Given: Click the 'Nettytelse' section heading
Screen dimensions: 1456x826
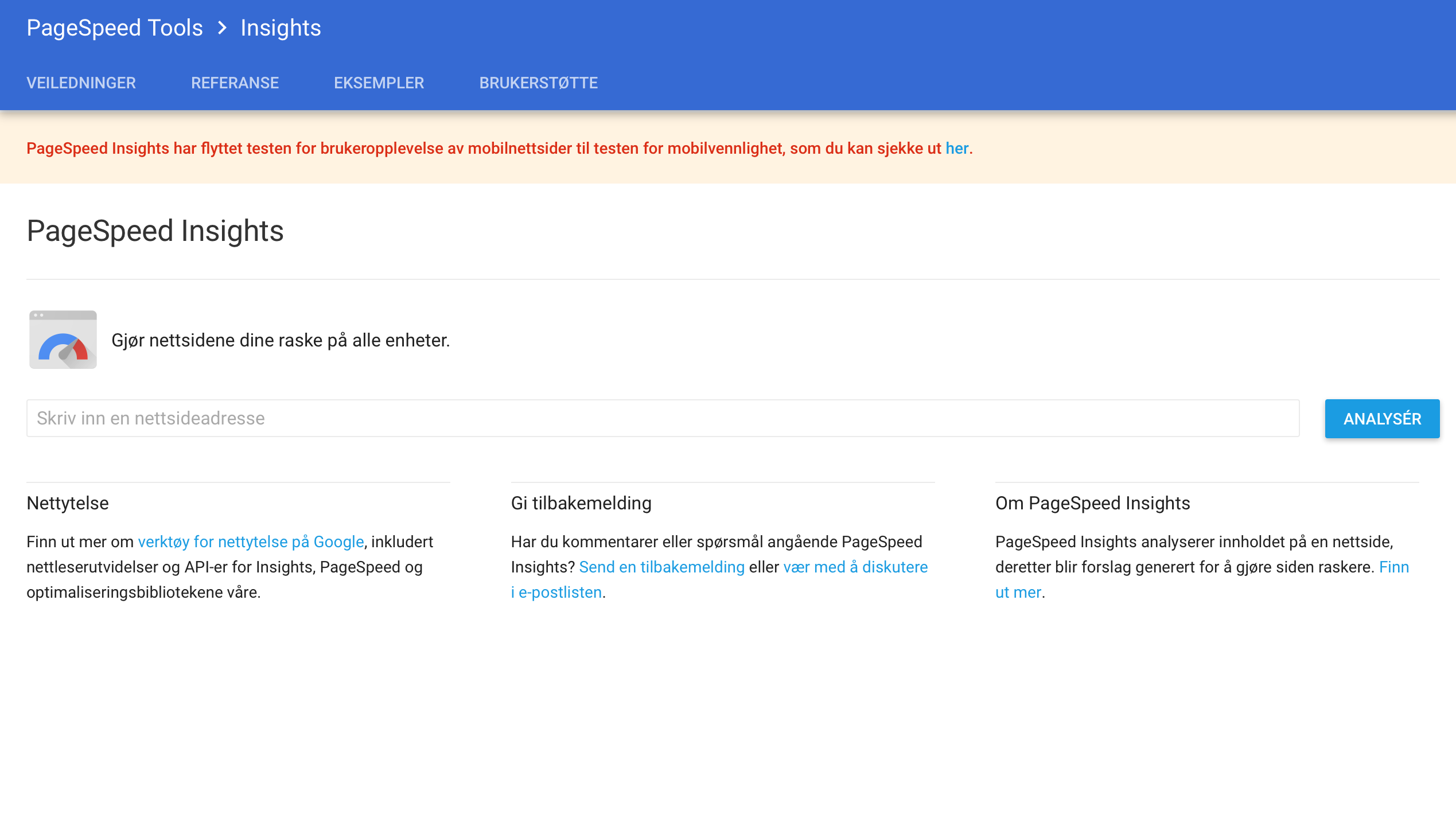Looking at the screenshot, I should click(68, 503).
